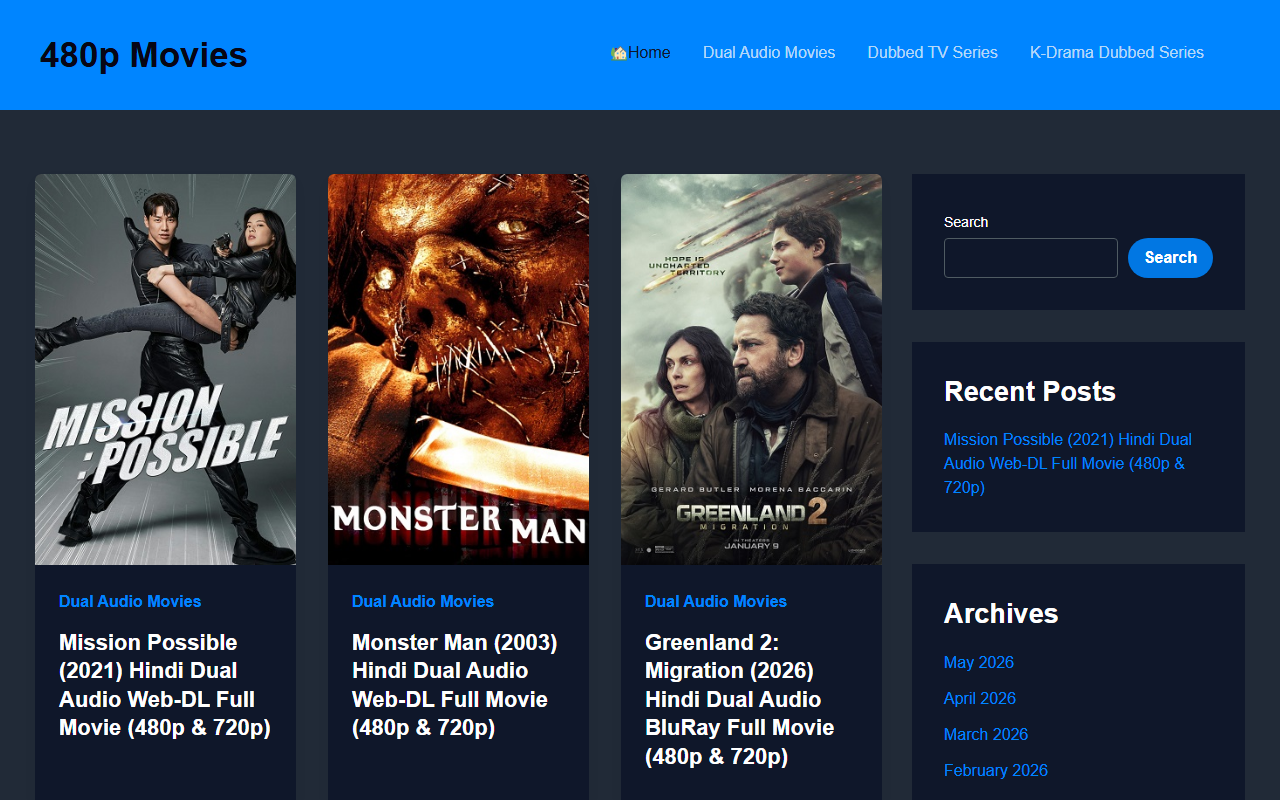The height and width of the screenshot is (800, 1280).
Task: Click the Archives heading
Action: tap(1001, 613)
